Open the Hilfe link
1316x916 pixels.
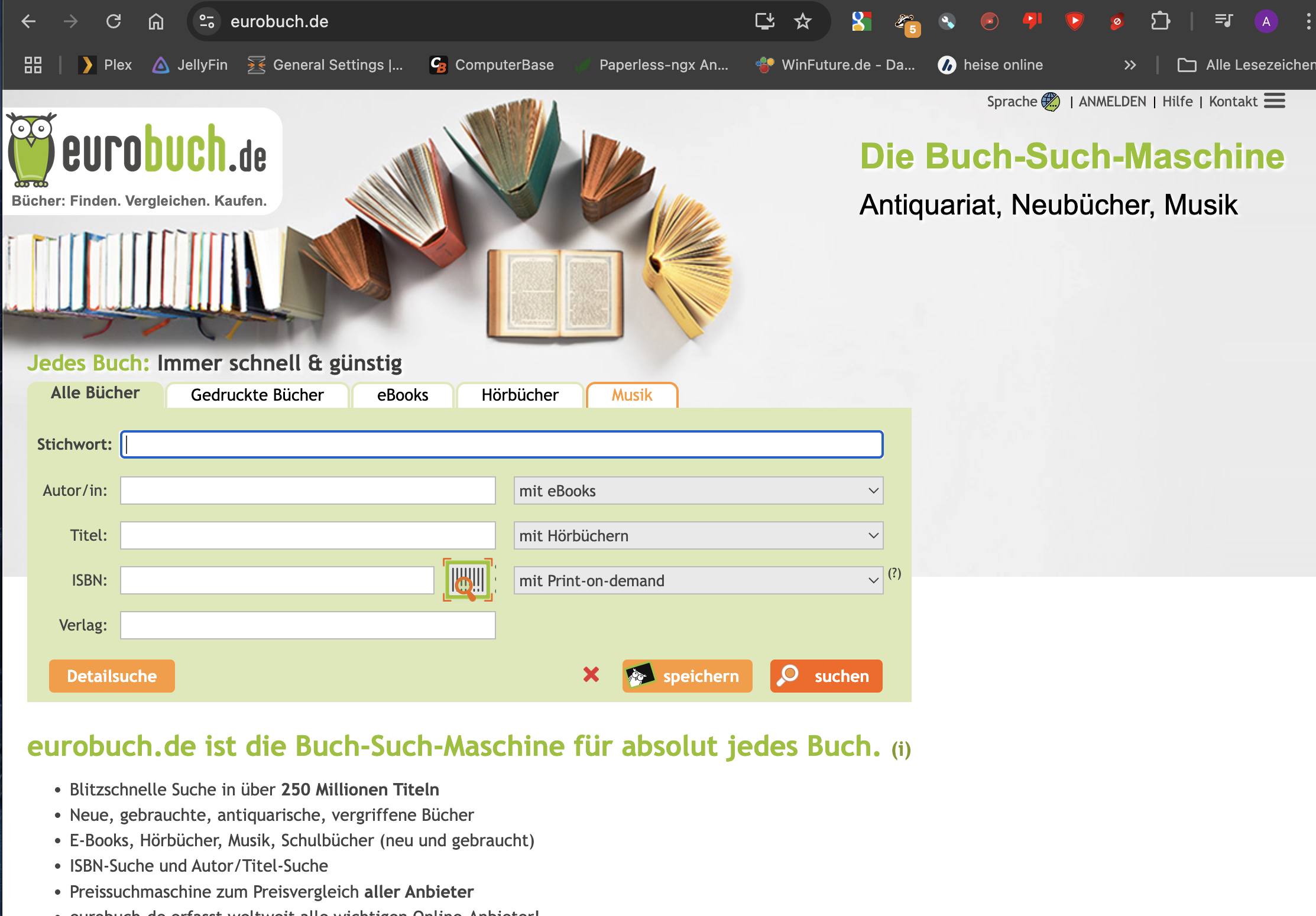(1177, 102)
